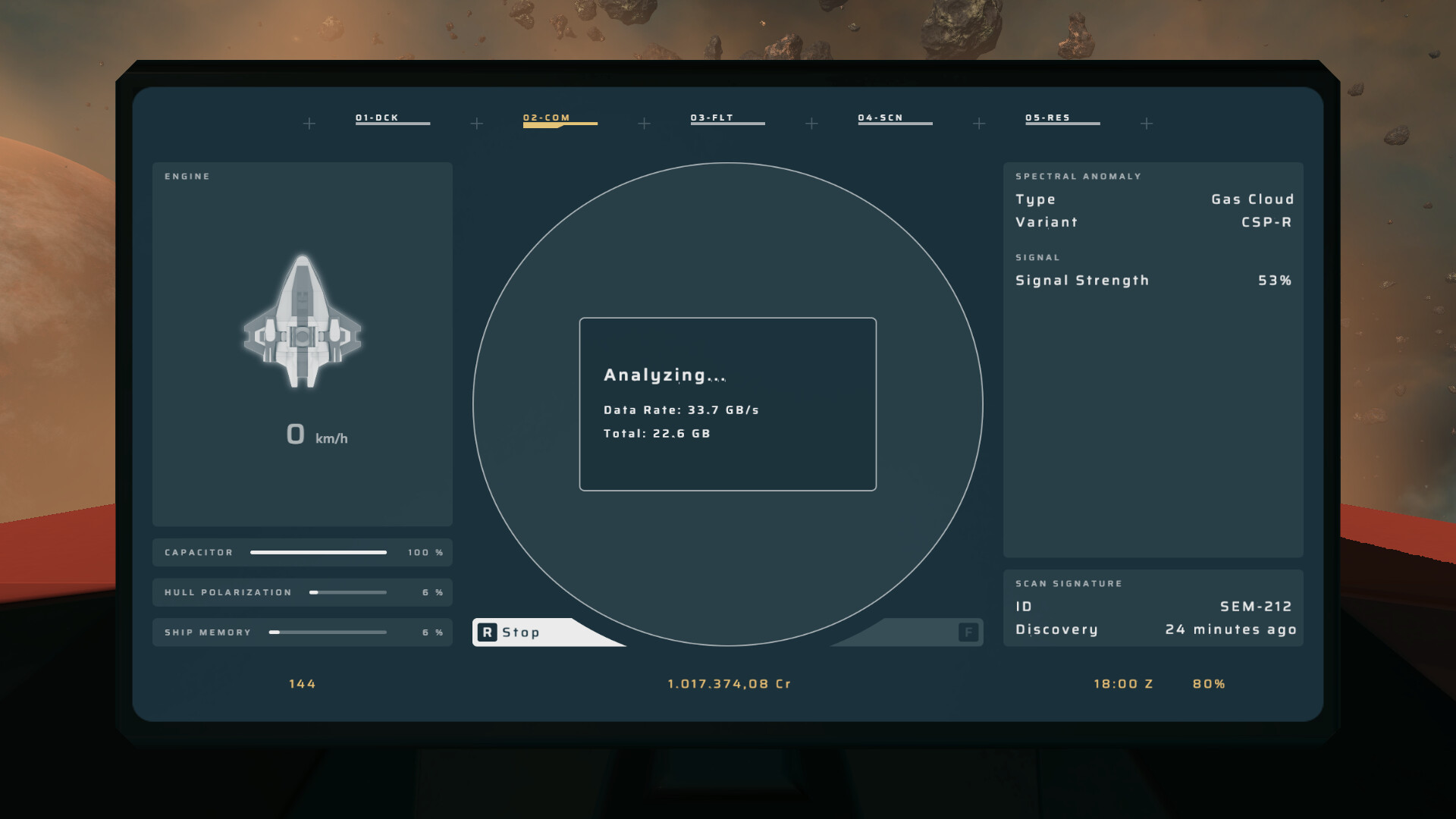1456x819 pixels.
Task: Click the plus marker right of 05-RES
Action: 1147,123
